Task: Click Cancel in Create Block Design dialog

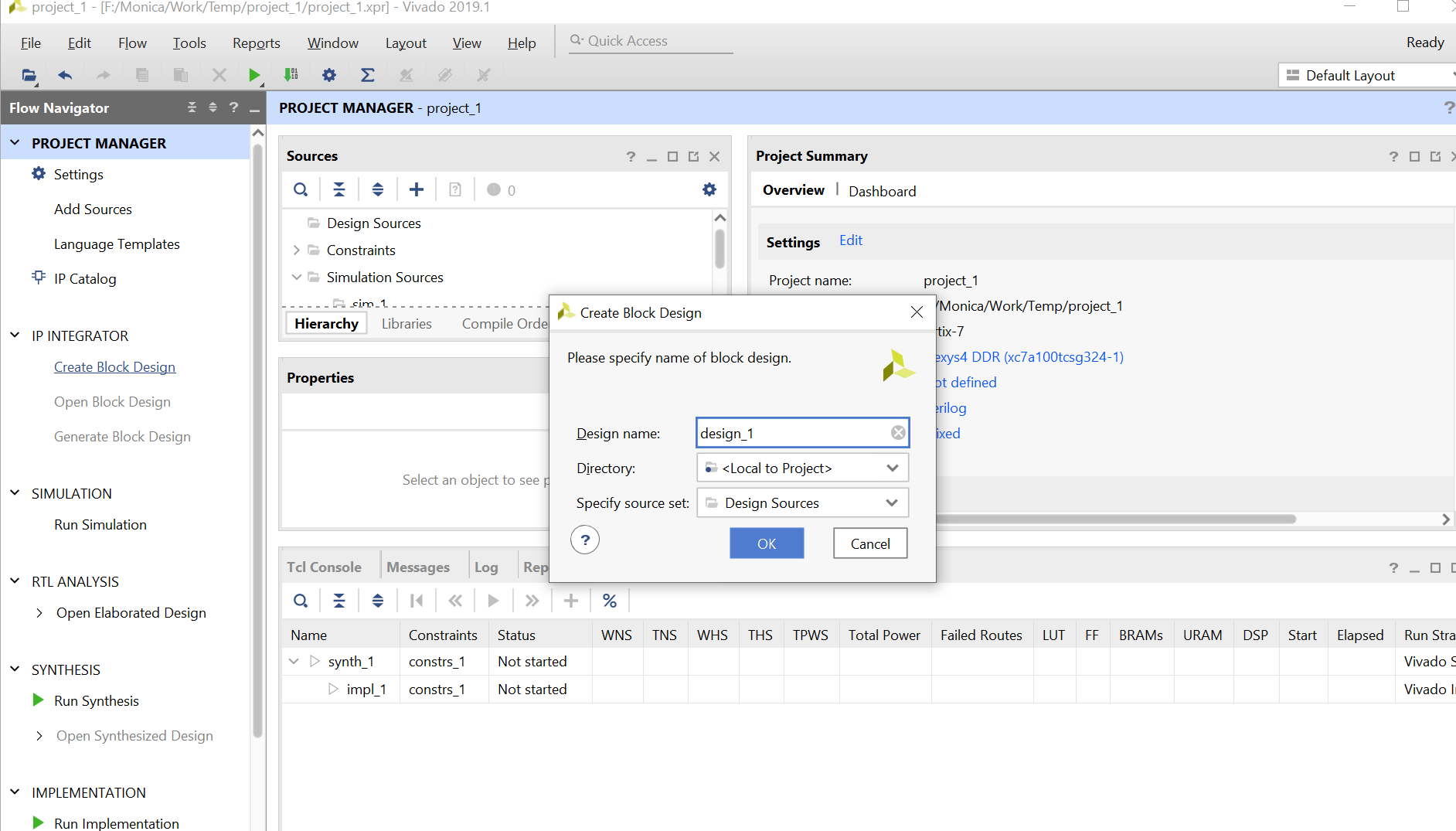Action: (x=870, y=543)
